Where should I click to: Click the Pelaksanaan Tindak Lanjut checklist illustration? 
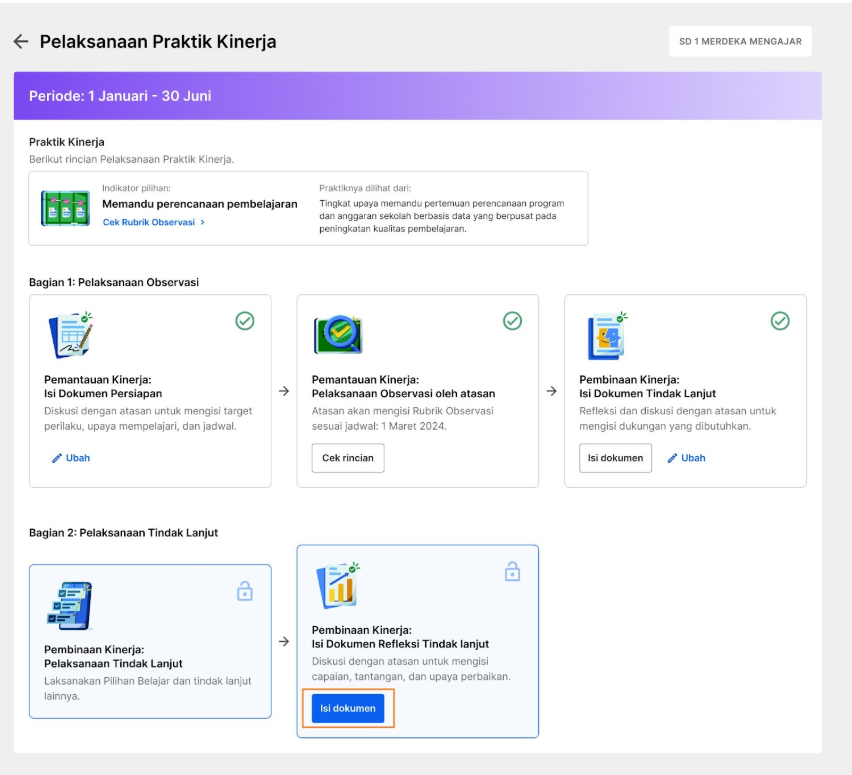[70, 605]
